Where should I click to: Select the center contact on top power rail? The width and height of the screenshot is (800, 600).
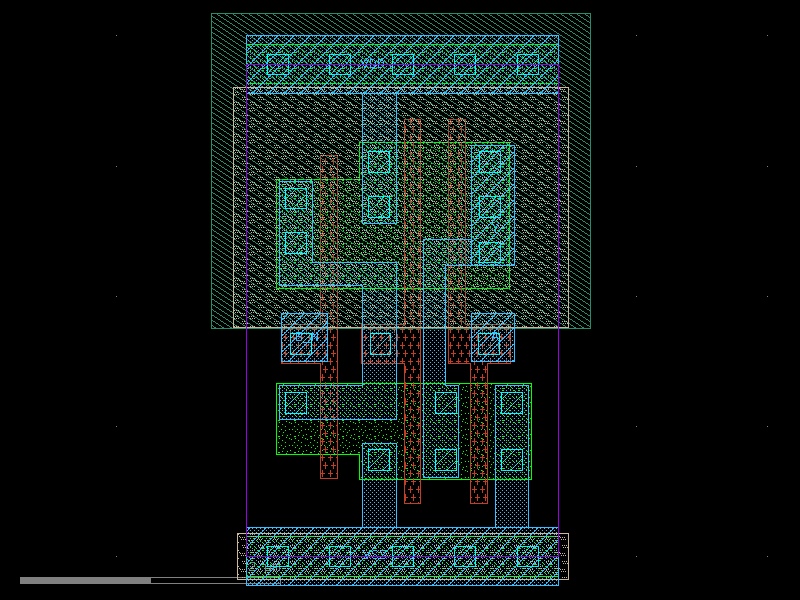click(403, 65)
